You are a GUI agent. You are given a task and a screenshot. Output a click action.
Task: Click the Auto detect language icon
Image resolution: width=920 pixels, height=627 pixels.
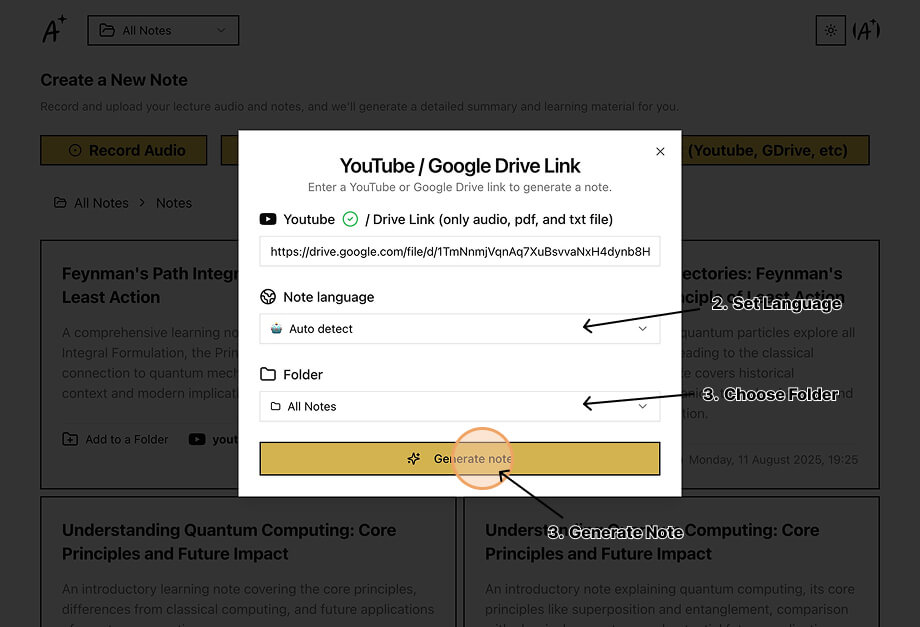point(276,328)
